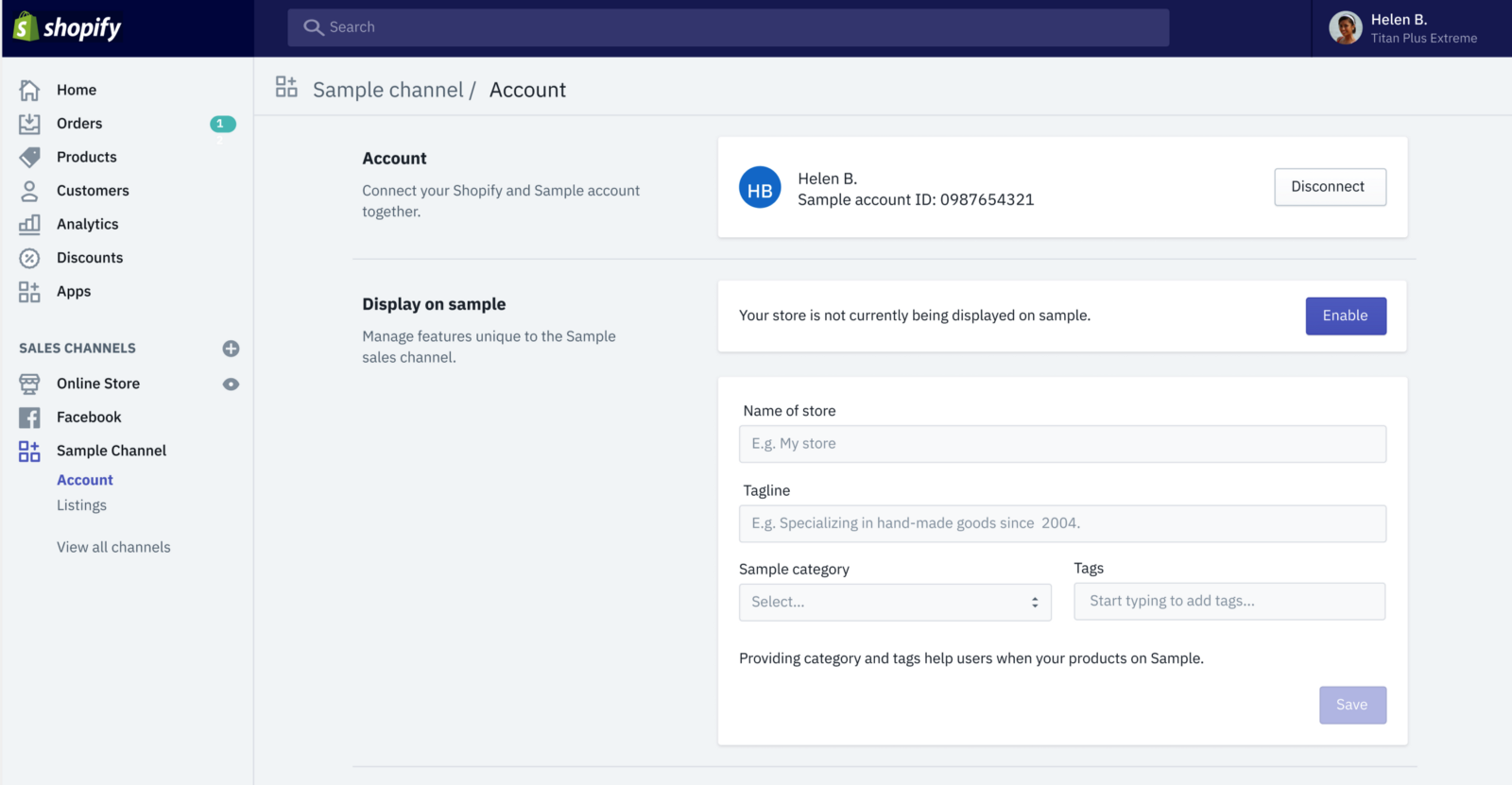This screenshot has height=785, width=1512.
Task: Open Helen B. account menu
Action: [x=1403, y=28]
